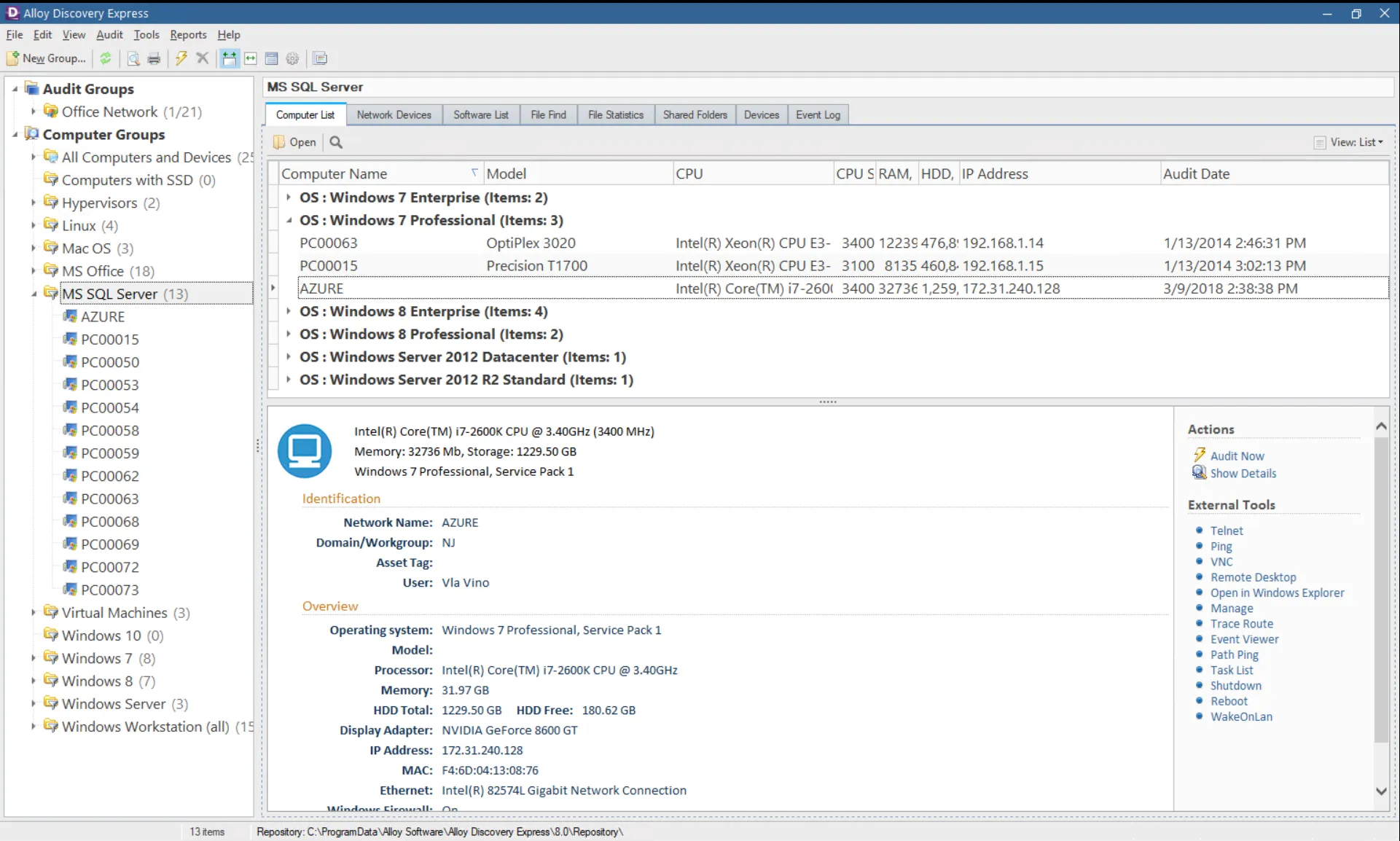
Task: Toggle the filter on the Computer Name column
Action: click(474, 173)
